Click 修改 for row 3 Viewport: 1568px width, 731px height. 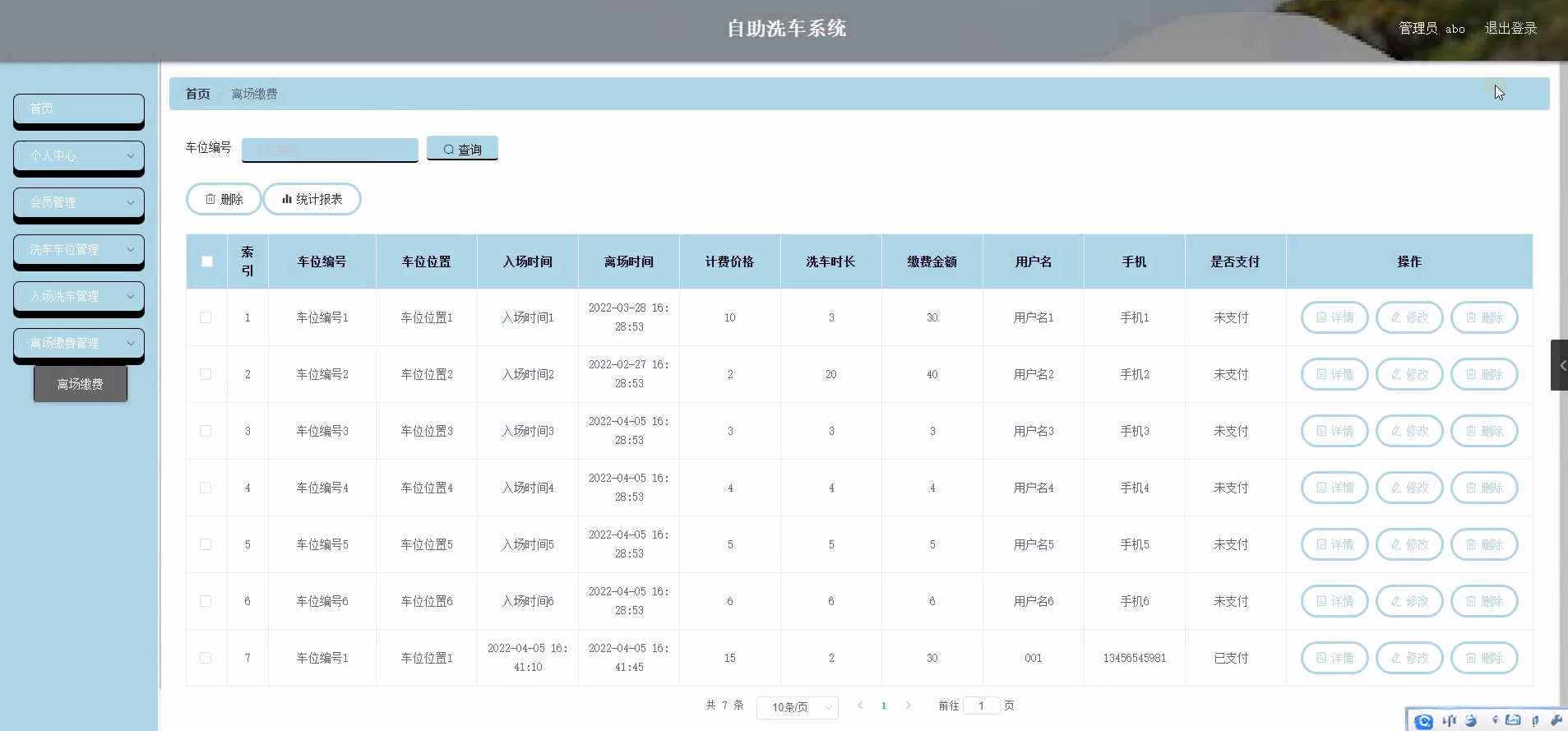point(1409,431)
